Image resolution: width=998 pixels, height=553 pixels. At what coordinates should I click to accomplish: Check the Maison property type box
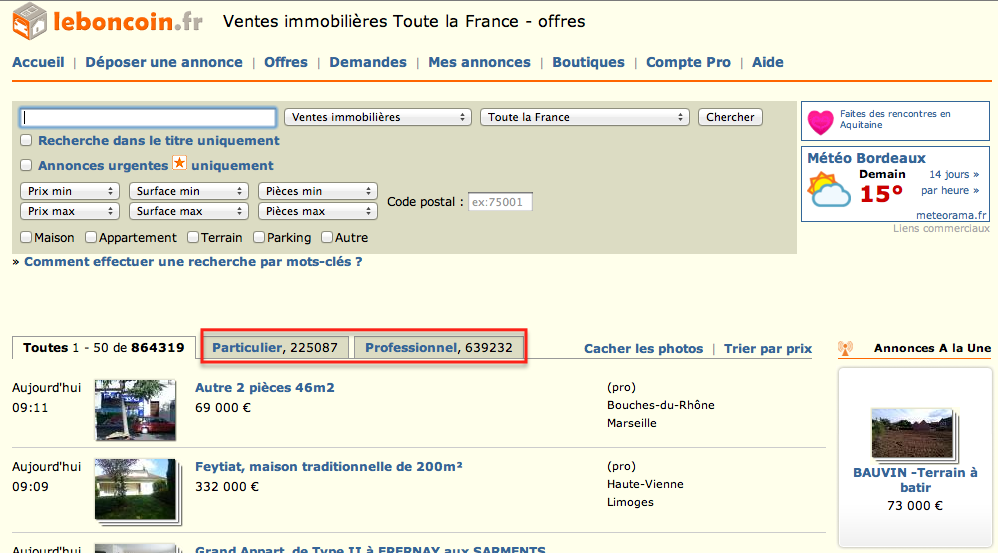[26, 237]
